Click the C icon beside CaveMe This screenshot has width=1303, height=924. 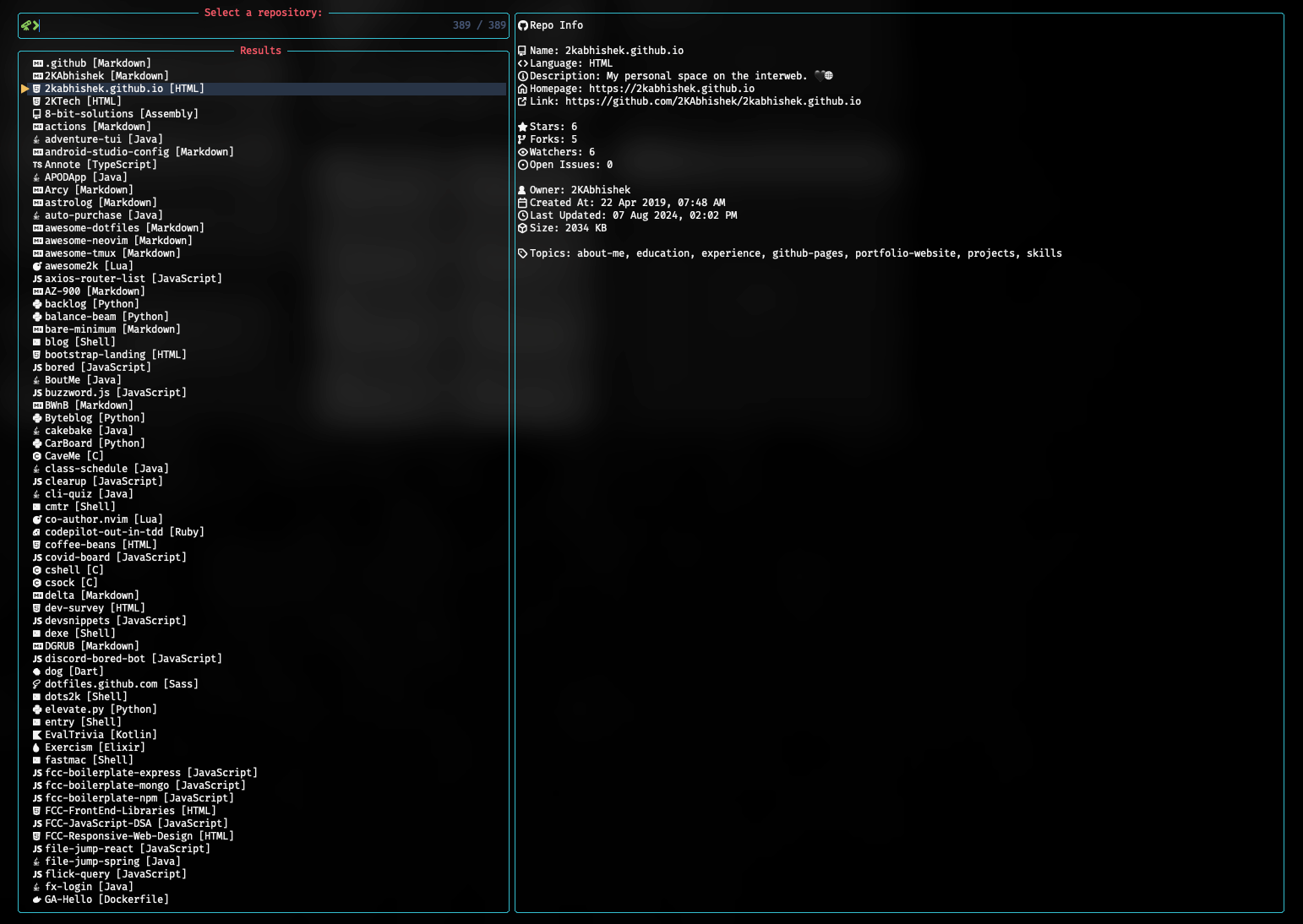pos(37,456)
